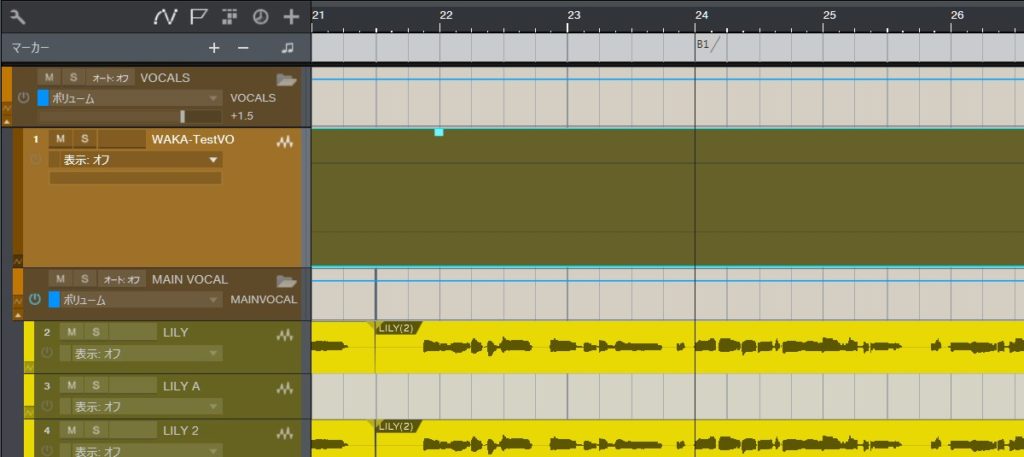Solo the LILY track
This screenshot has width=1024, height=457.
point(96,332)
